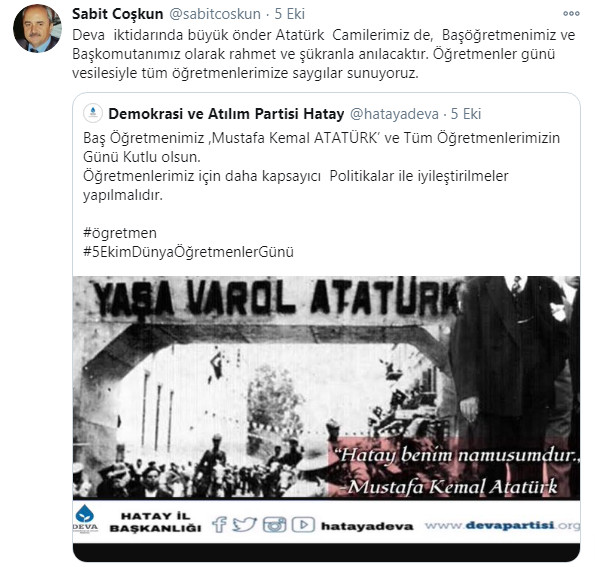Click the quoted tweet's 5 Eki date

point(466,114)
